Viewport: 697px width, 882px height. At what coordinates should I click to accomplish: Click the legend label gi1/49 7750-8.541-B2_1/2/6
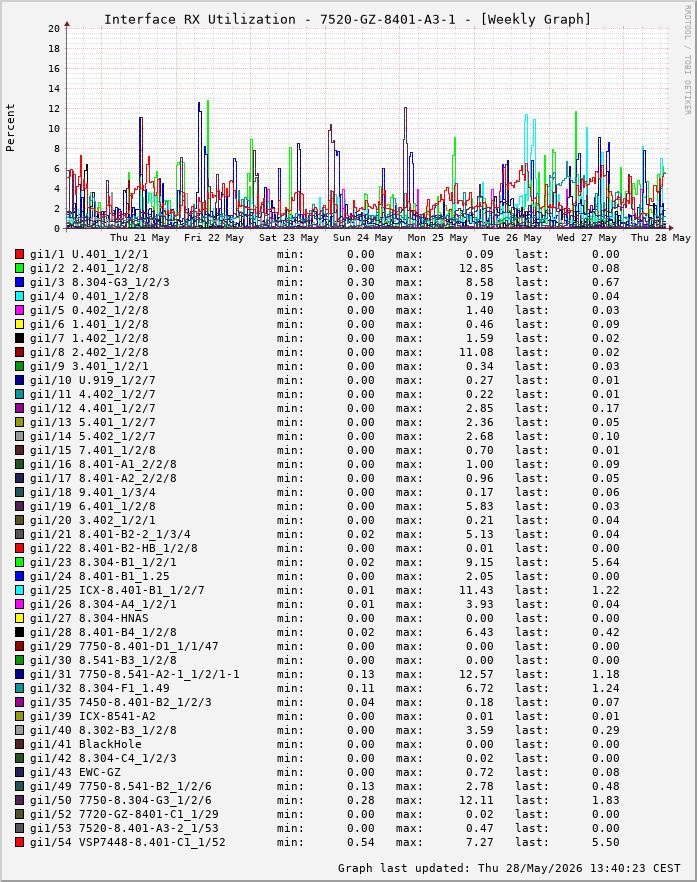pos(120,786)
